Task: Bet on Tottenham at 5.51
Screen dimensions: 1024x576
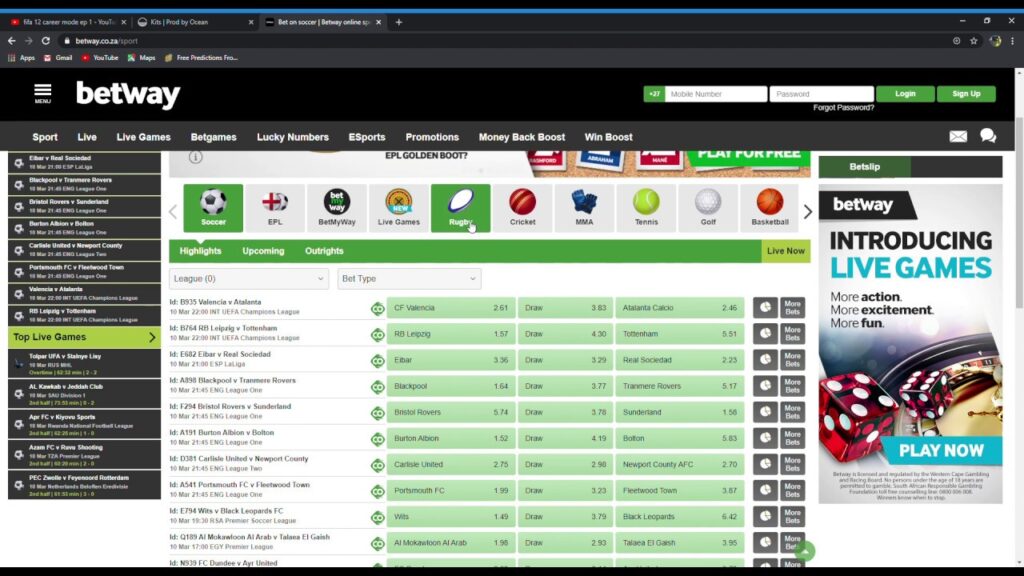Action: click(679, 334)
